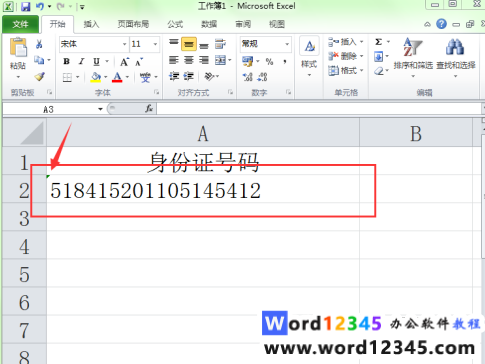The image size is (485, 364).
Task: Select the Format Painter brush
Action: [x=39, y=77]
